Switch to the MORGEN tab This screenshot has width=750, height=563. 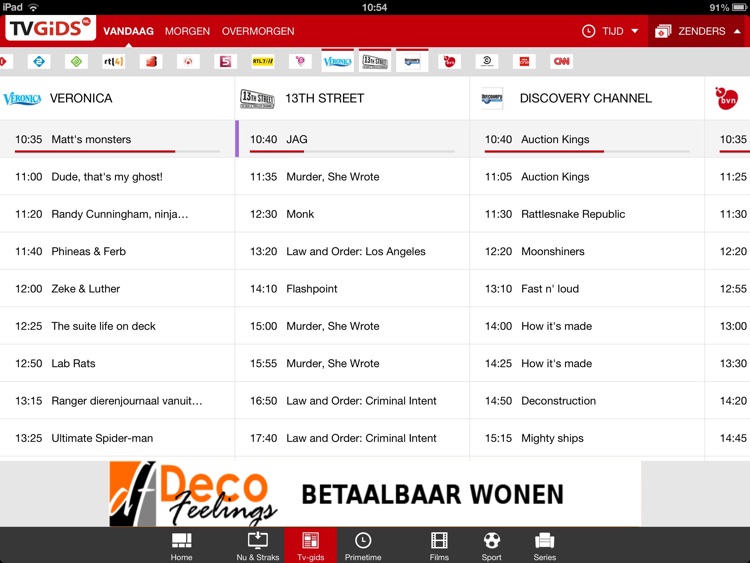click(x=188, y=31)
